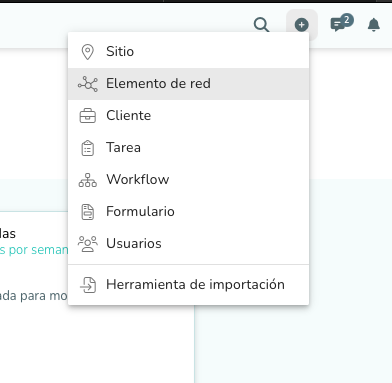Screen dimensions: 392x383
Task: Click the message count badge showing 2
Action: pos(347,20)
